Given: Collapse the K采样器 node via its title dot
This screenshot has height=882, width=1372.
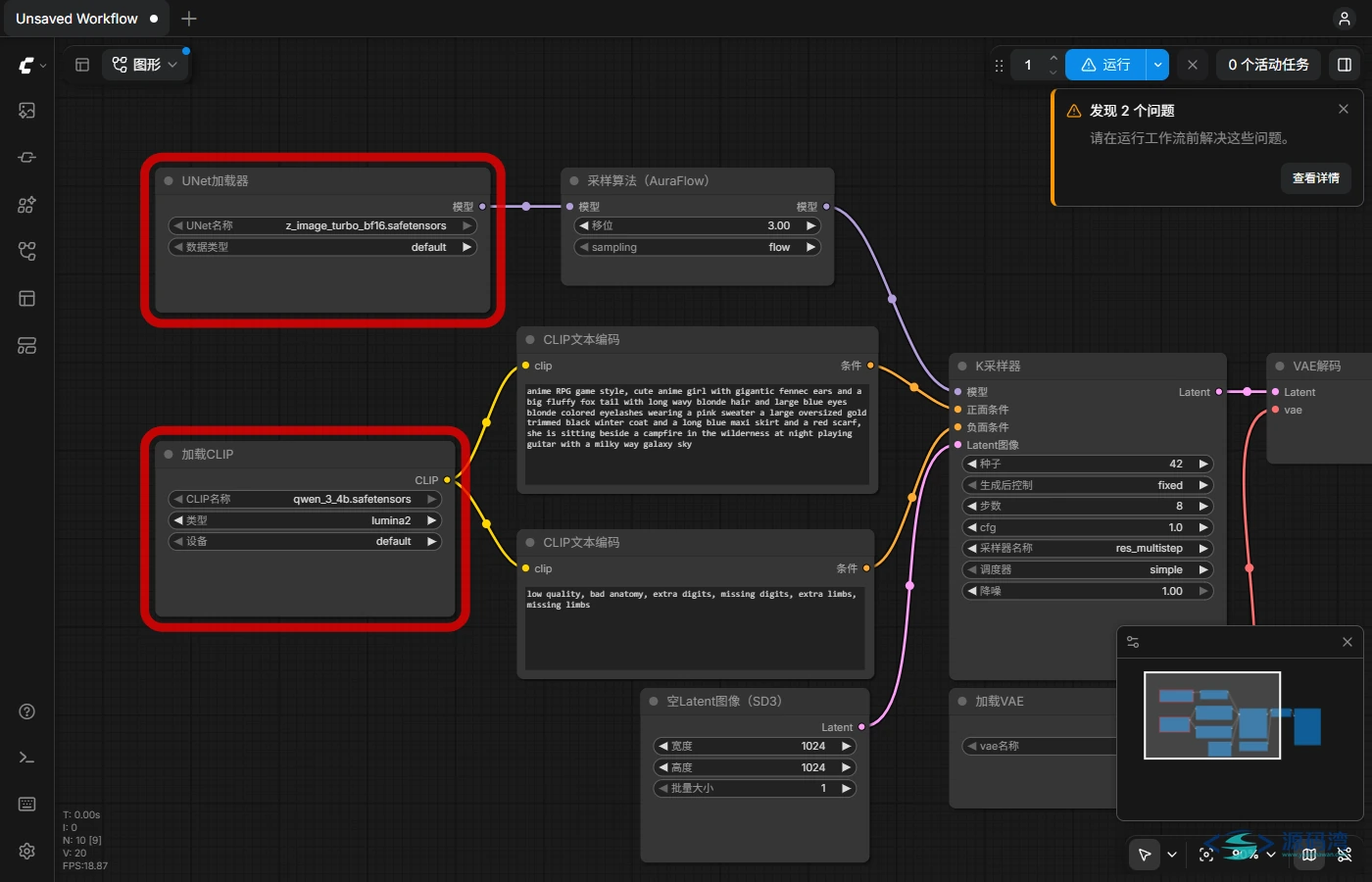Looking at the screenshot, I should pos(962,367).
